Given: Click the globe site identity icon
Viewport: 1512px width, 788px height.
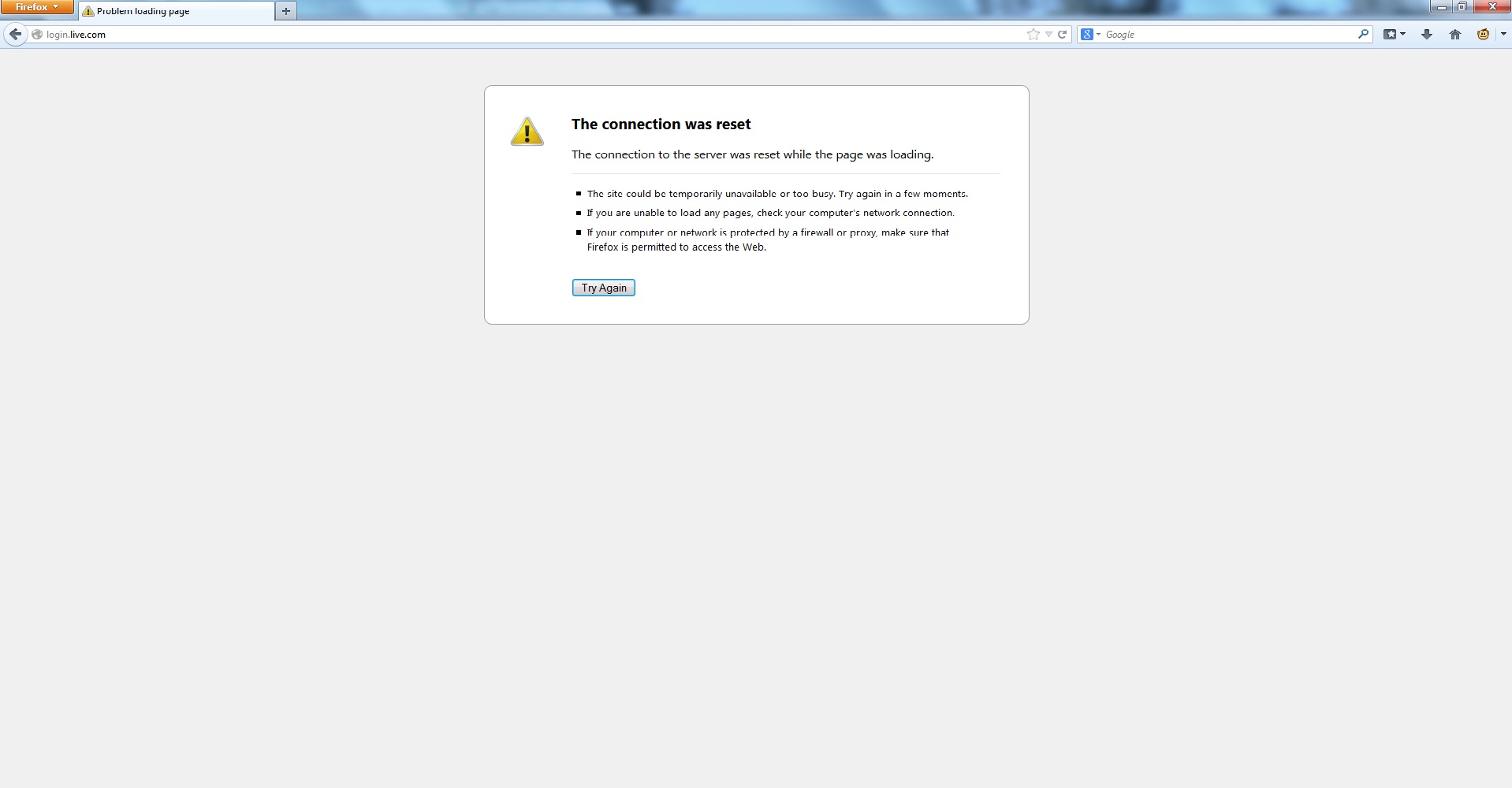Looking at the screenshot, I should tap(37, 34).
